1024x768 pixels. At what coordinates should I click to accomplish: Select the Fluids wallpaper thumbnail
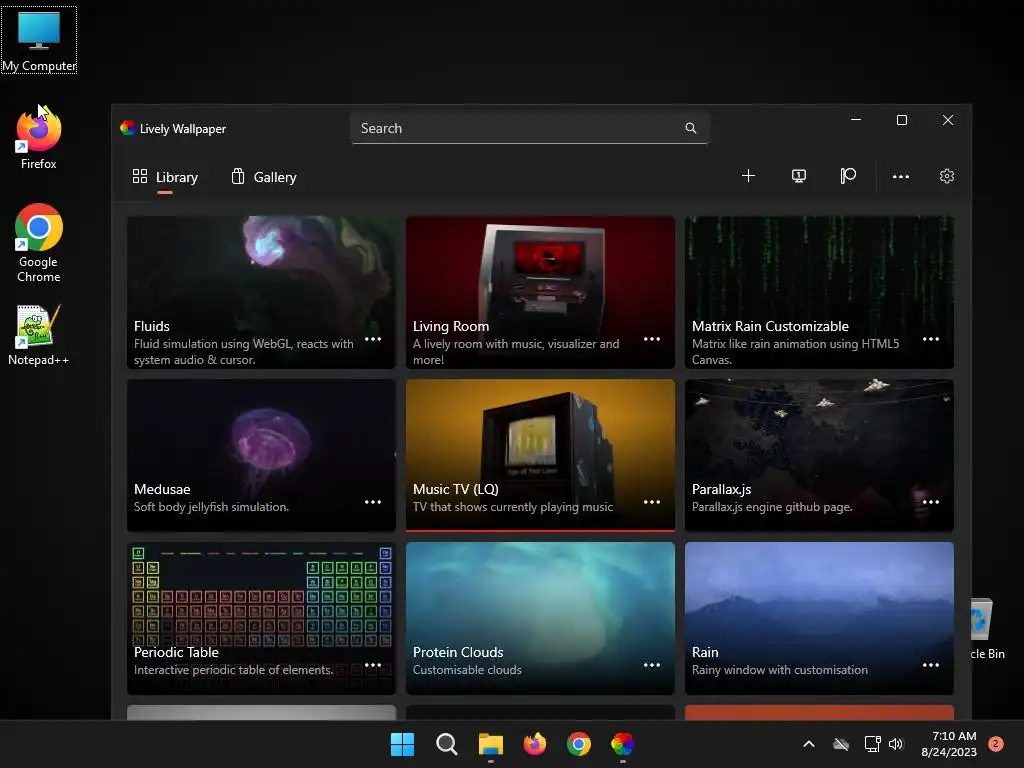(261, 292)
